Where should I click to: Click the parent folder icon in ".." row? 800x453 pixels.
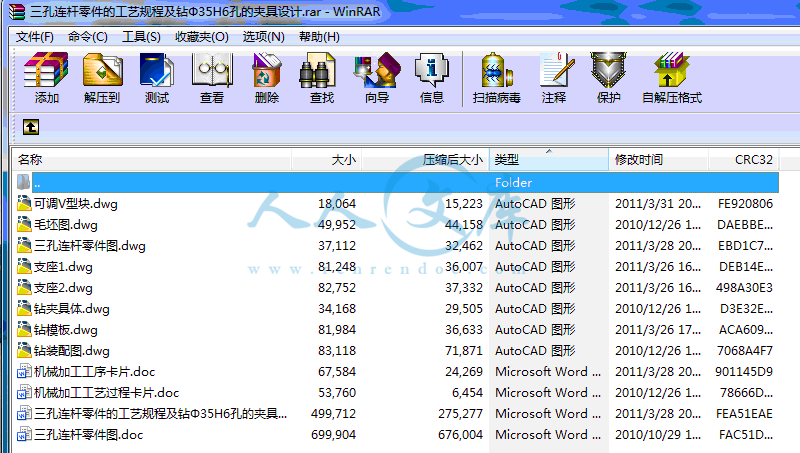tap(23, 182)
